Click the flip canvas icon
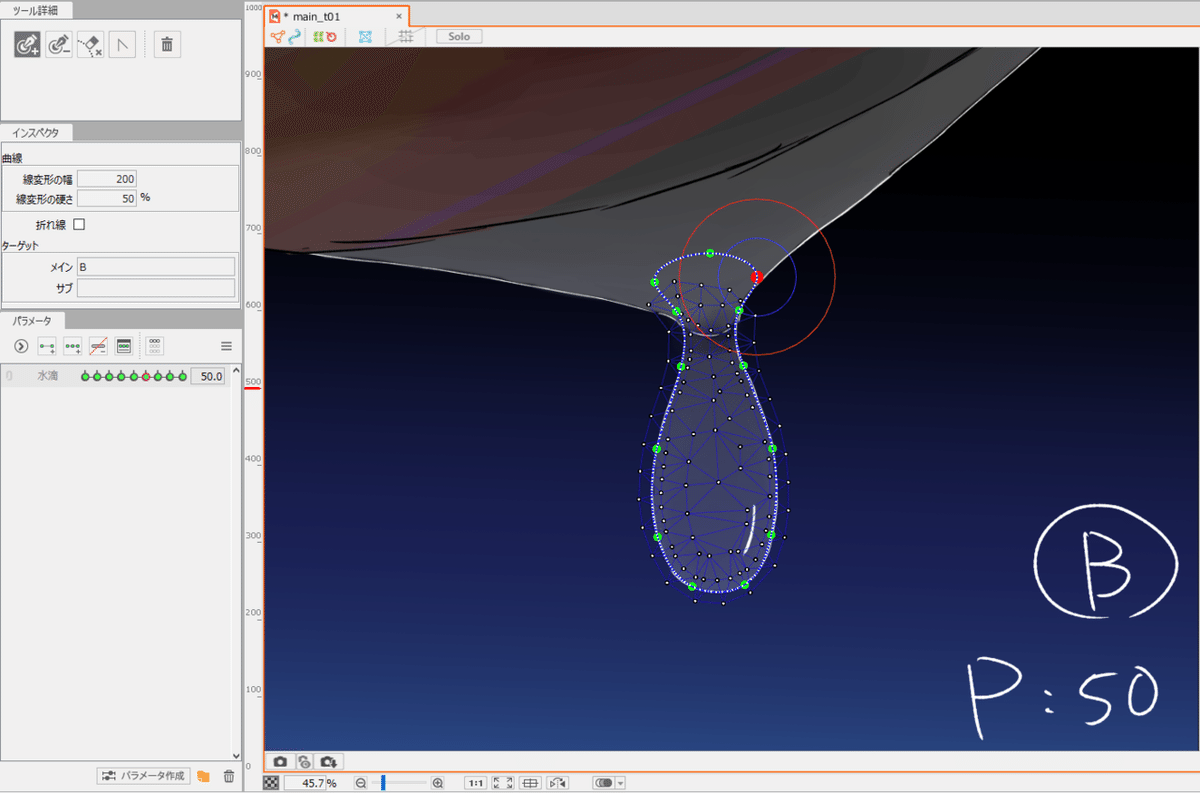 558,783
